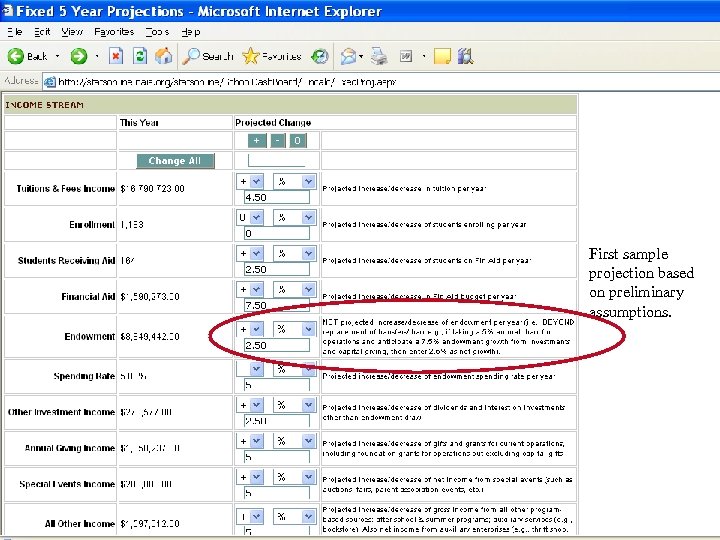The image size is (720, 540).
Task: Click Endowment value field 2.50
Action: pyautogui.click(x=277, y=345)
